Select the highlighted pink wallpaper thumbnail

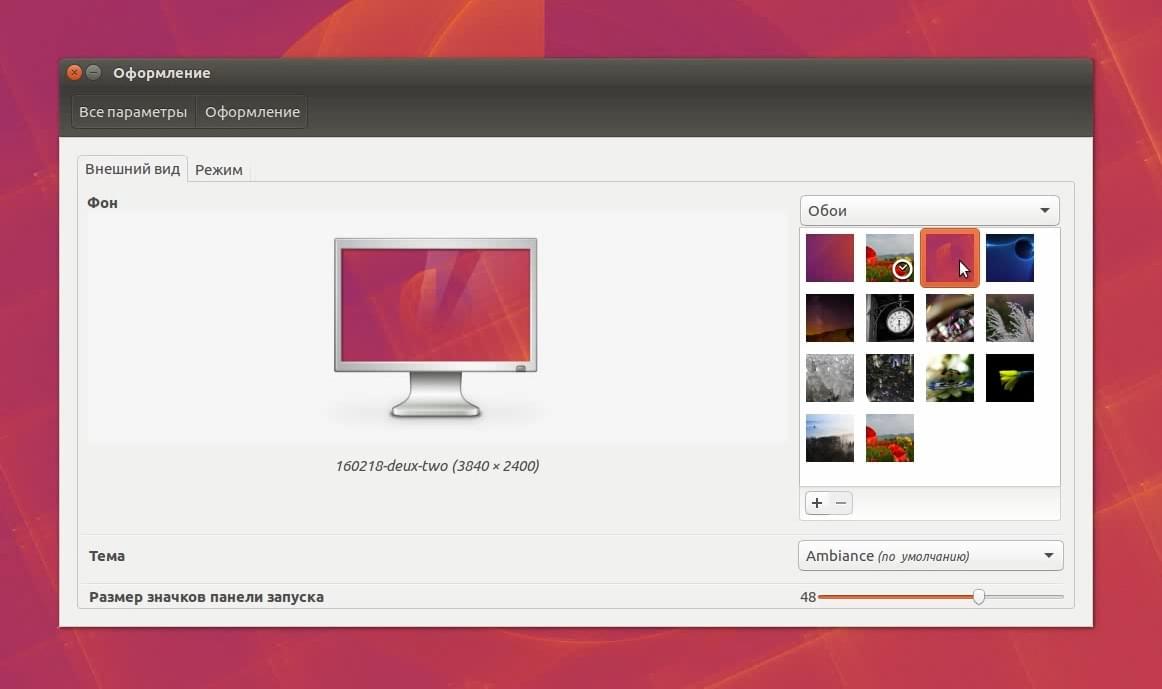click(949, 258)
